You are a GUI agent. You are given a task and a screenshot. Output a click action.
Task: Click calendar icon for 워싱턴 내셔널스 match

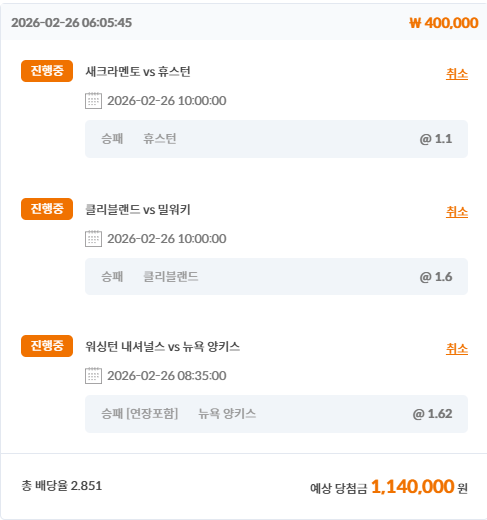(93, 376)
